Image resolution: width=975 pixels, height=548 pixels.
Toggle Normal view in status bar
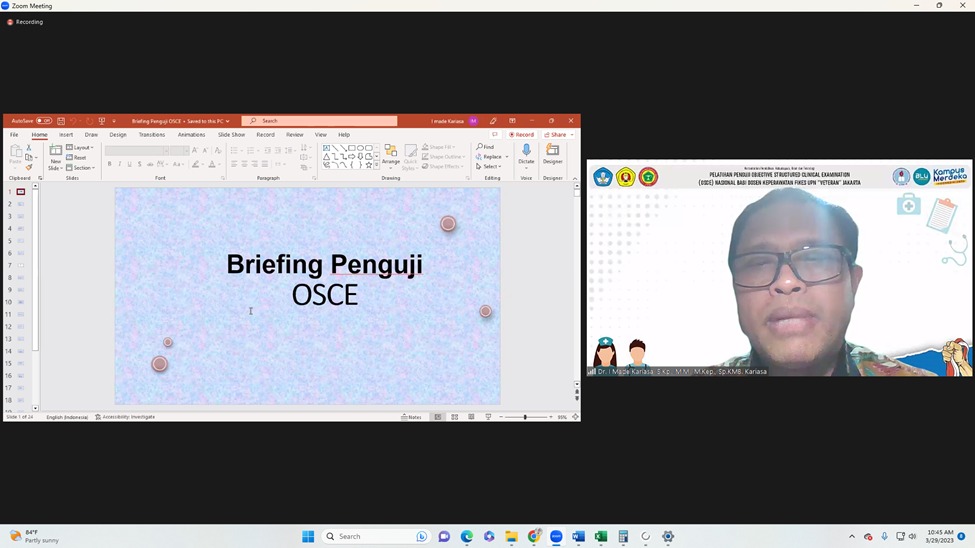coord(438,417)
